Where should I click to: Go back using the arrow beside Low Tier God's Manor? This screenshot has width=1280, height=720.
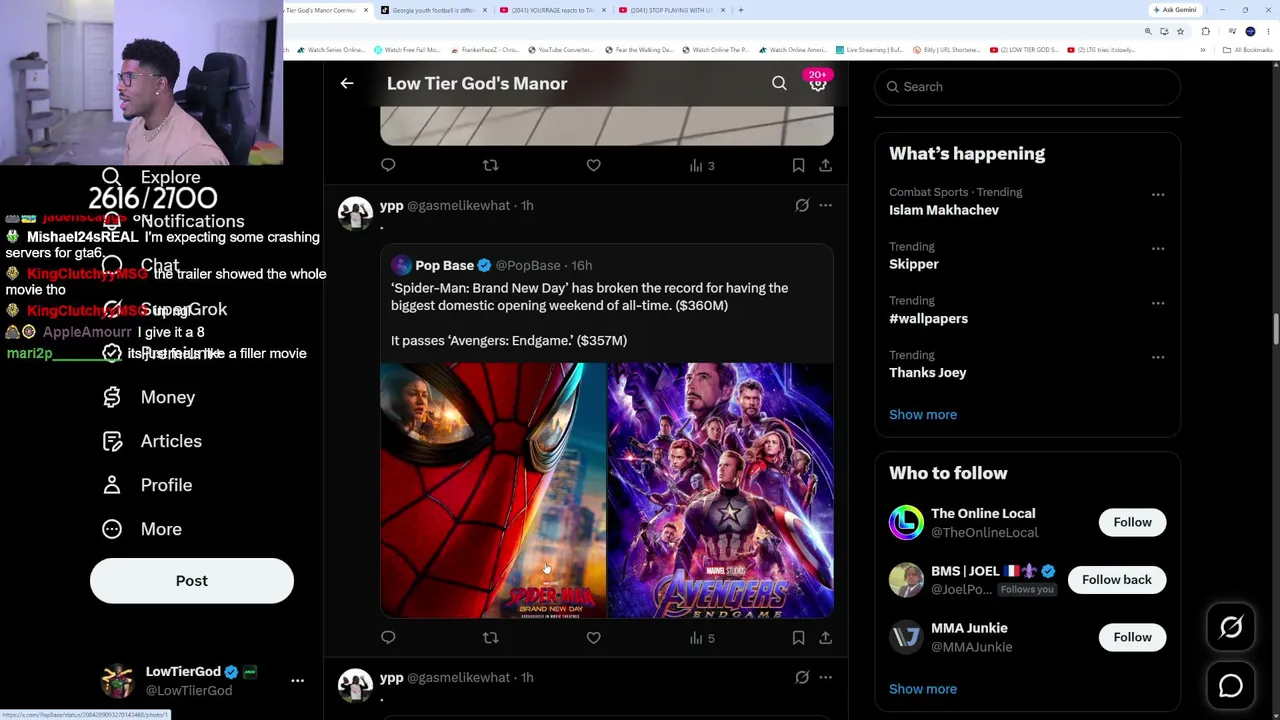347,84
